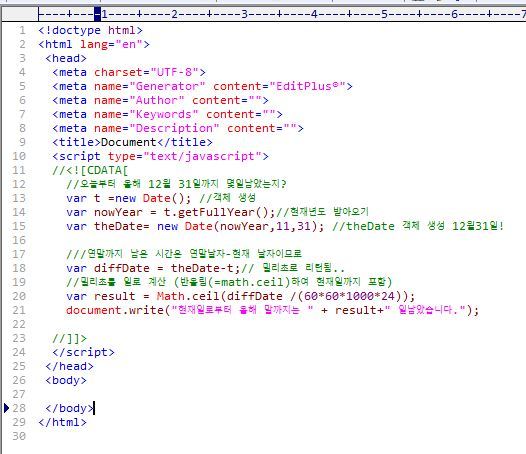
Task: Click the word Document inside the title tag
Action: coord(129,142)
